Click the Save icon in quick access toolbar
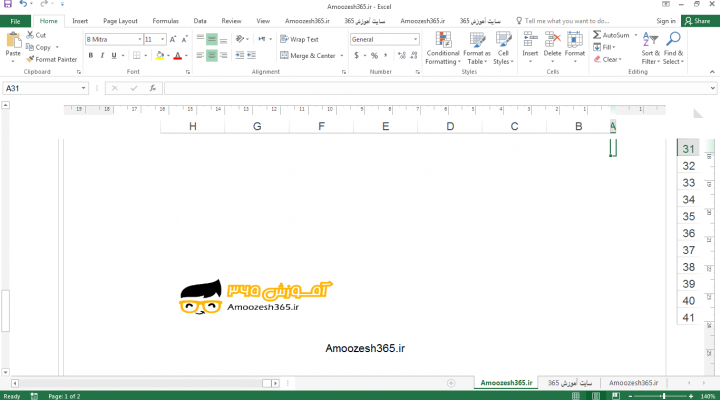The width and height of the screenshot is (720, 400). point(8,4)
